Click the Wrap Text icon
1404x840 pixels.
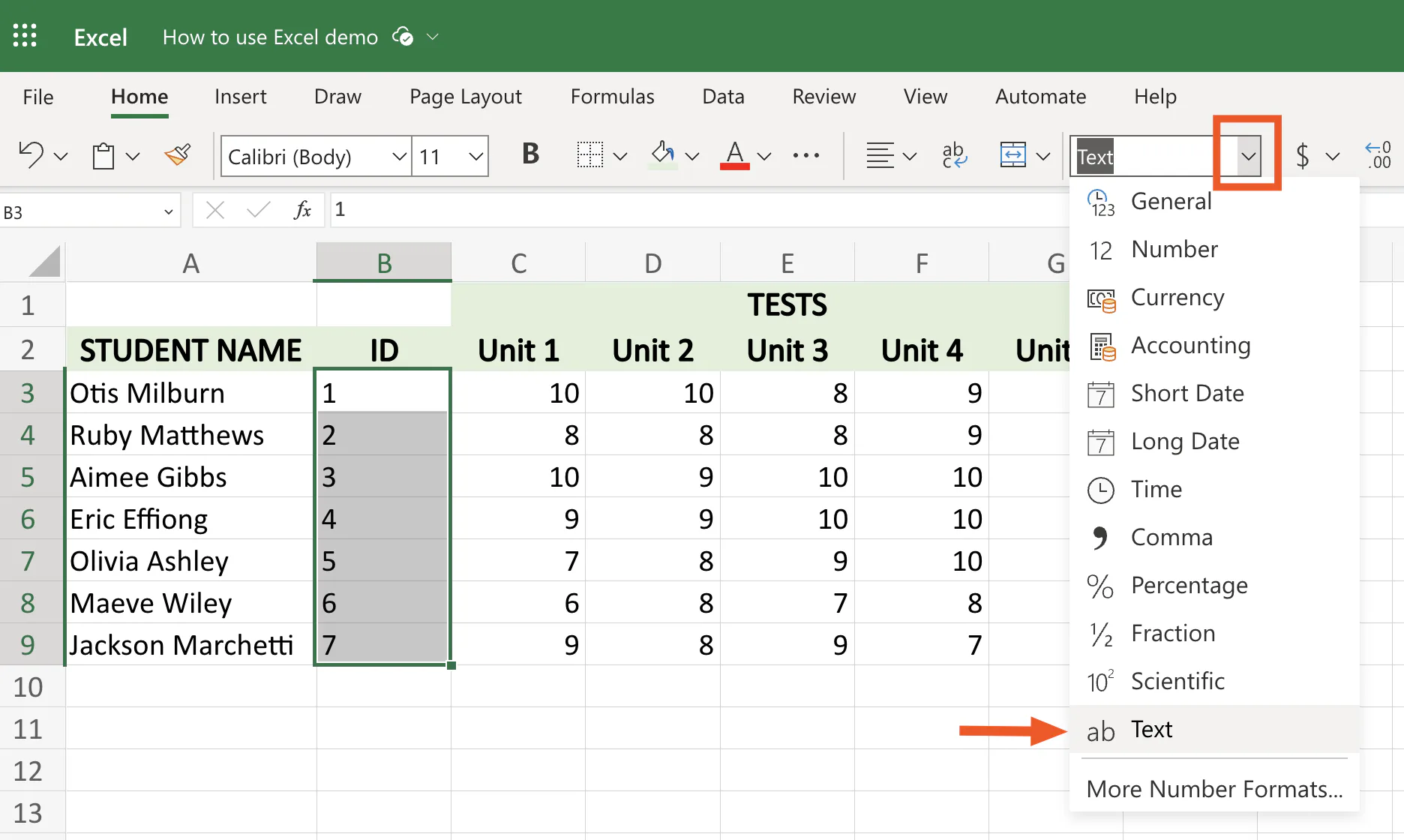click(953, 154)
